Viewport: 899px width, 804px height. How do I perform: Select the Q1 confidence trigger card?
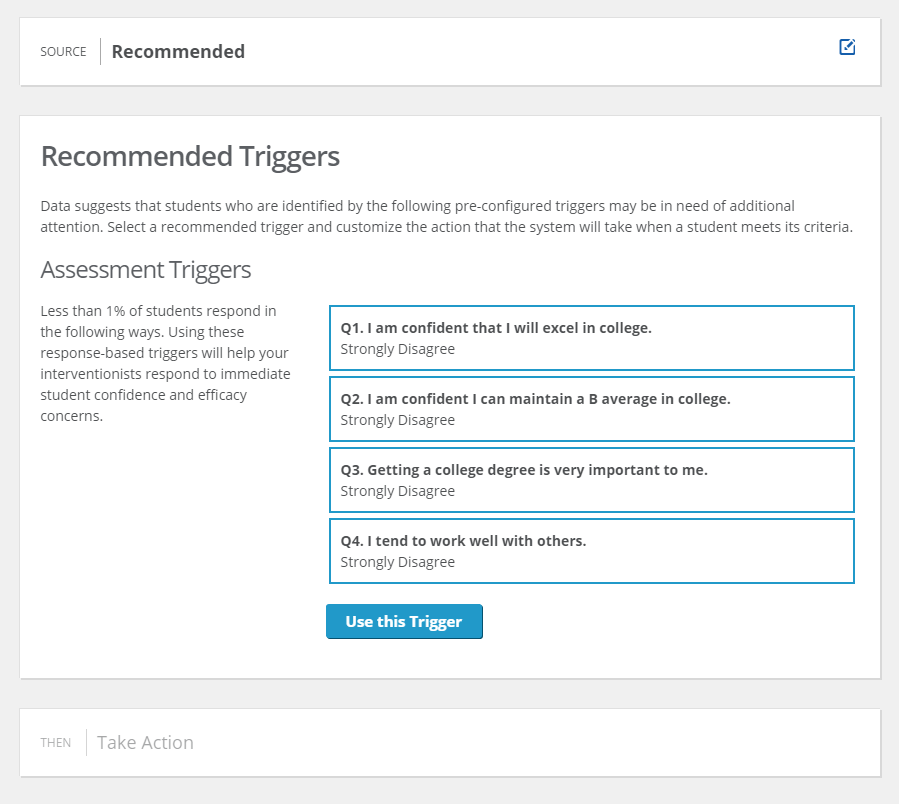click(x=592, y=337)
